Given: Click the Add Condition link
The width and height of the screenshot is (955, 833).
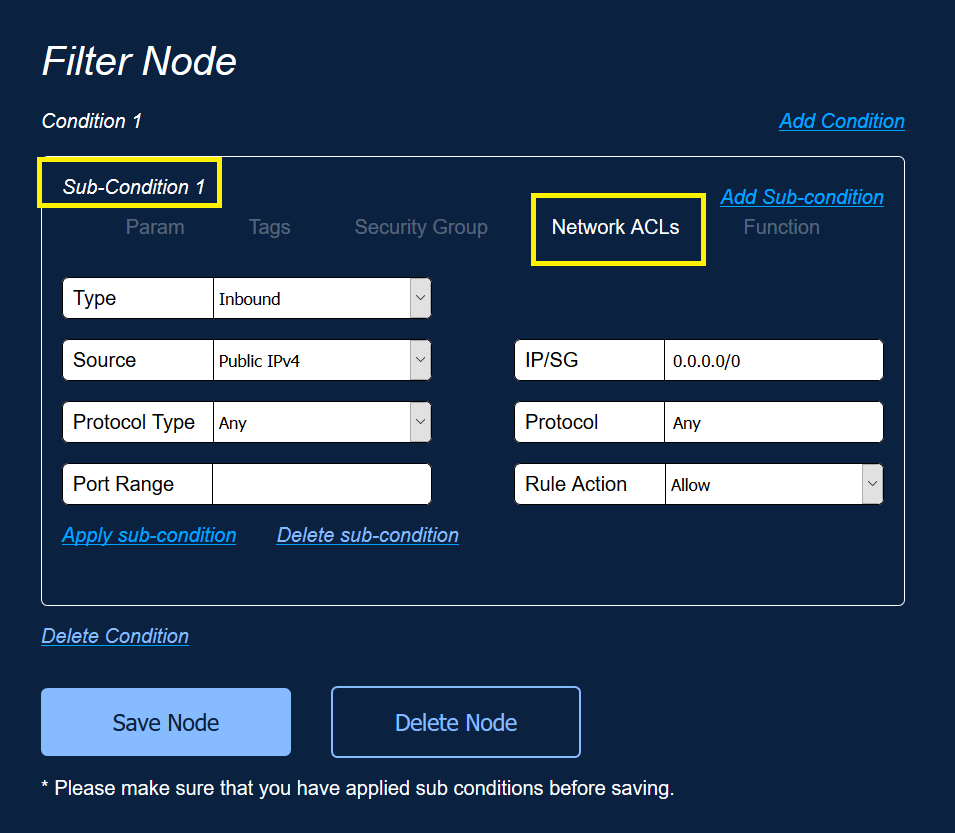Looking at the screenshot, I should click(x=842, y=121).
